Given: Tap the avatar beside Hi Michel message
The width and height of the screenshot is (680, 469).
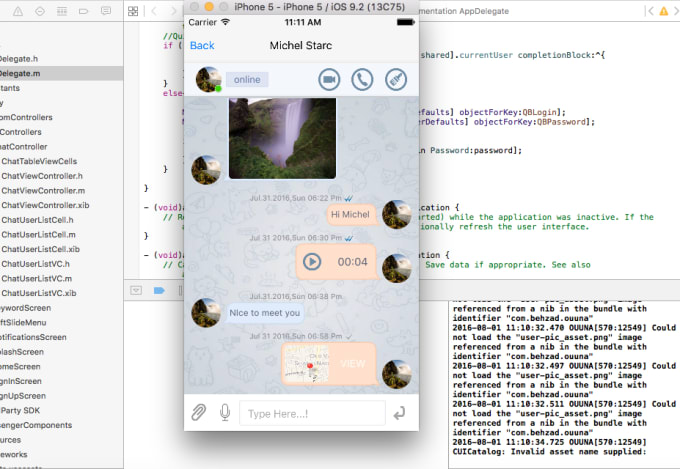Looking at the screenshot, I should (x=396, y=214).
